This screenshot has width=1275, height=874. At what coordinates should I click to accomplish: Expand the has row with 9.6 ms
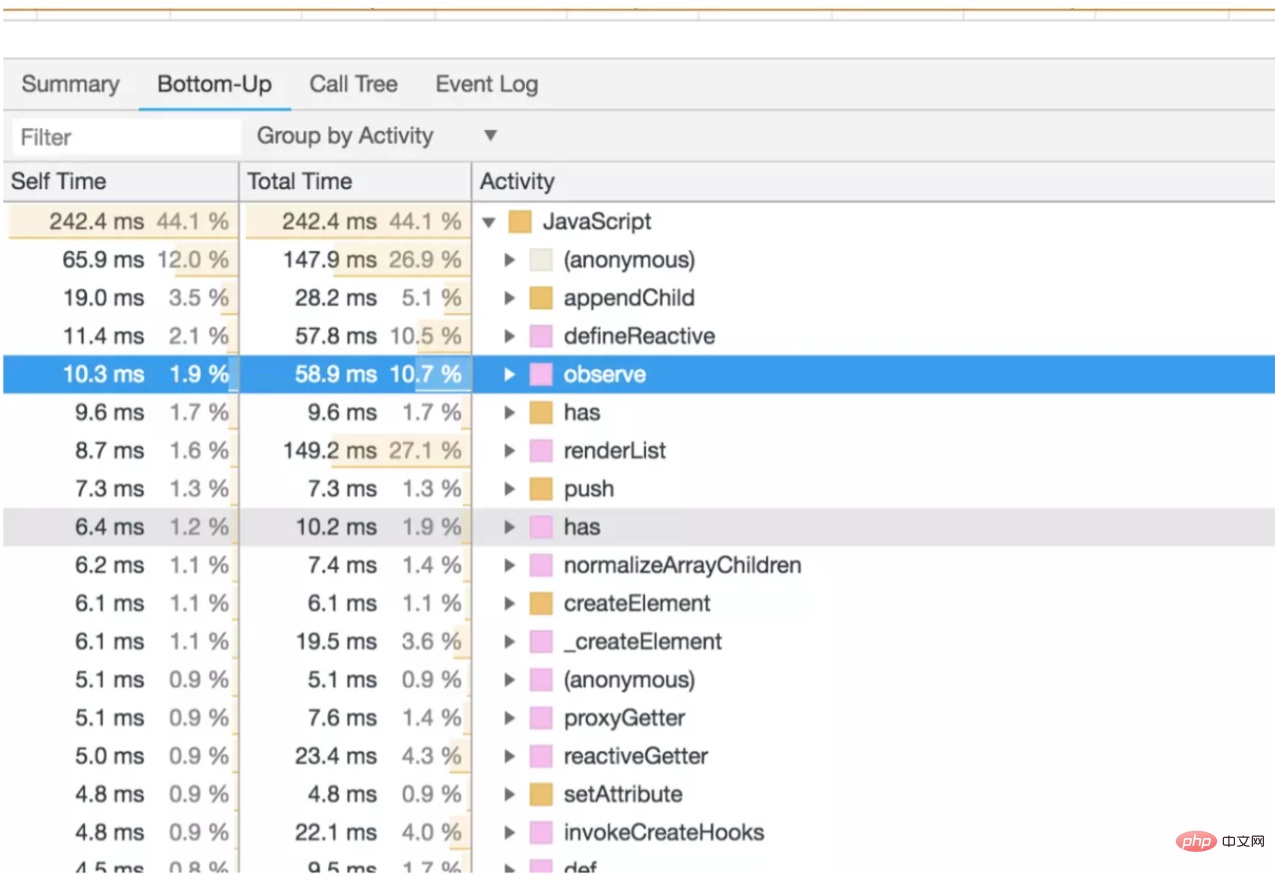click(510, 413)
